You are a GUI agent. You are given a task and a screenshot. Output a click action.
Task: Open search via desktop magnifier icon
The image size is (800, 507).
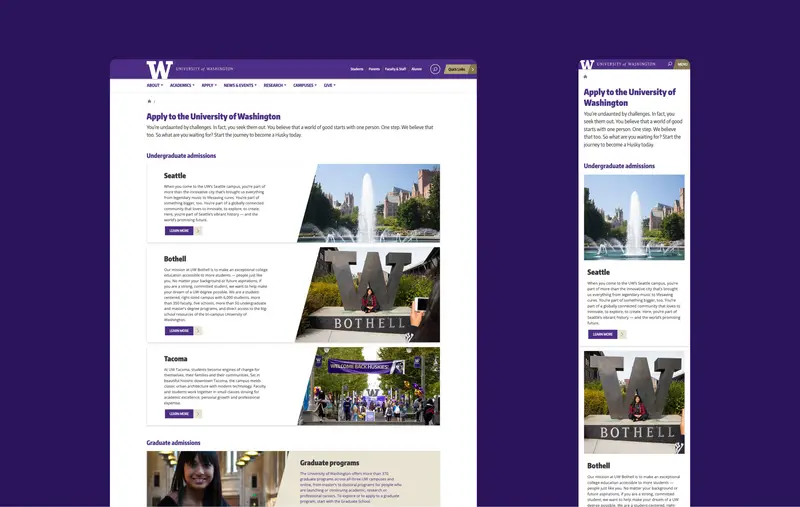[435, 69]
